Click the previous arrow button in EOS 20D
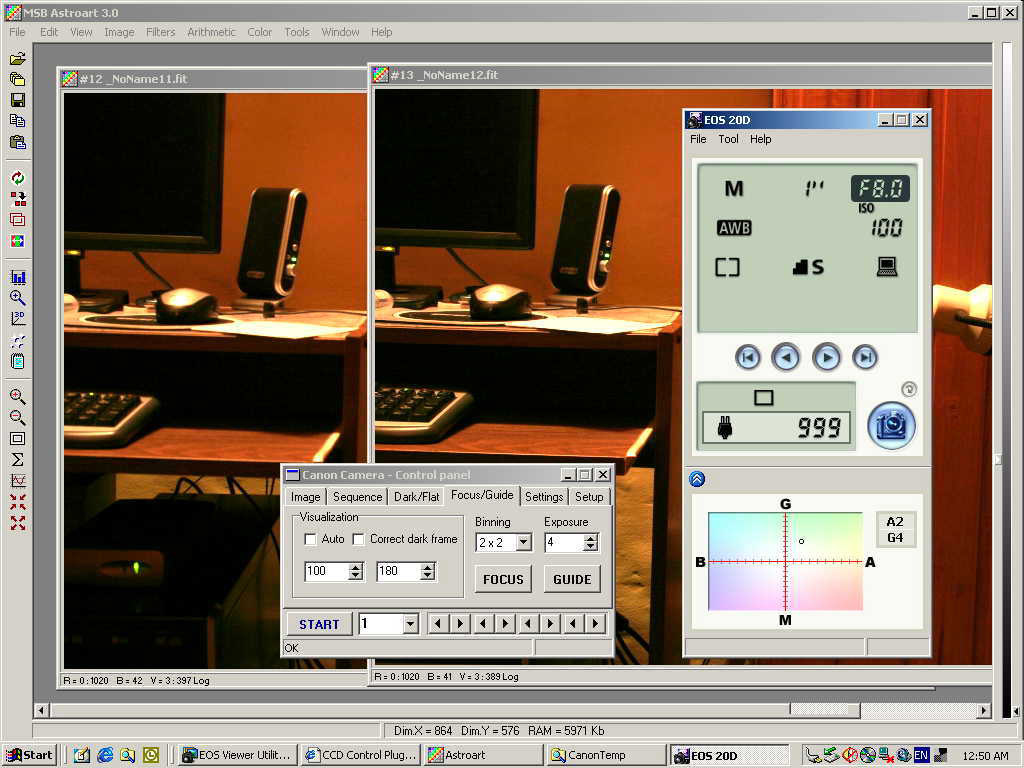This screenshot has width=1024, height=768. 786,357
